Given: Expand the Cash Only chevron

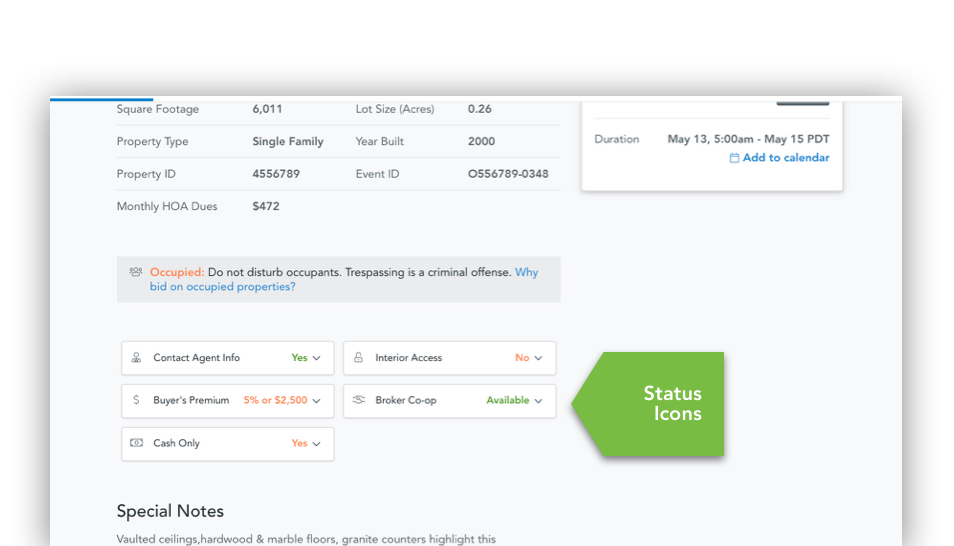Looking at the screenshot, I should click(x=317, y=444).
